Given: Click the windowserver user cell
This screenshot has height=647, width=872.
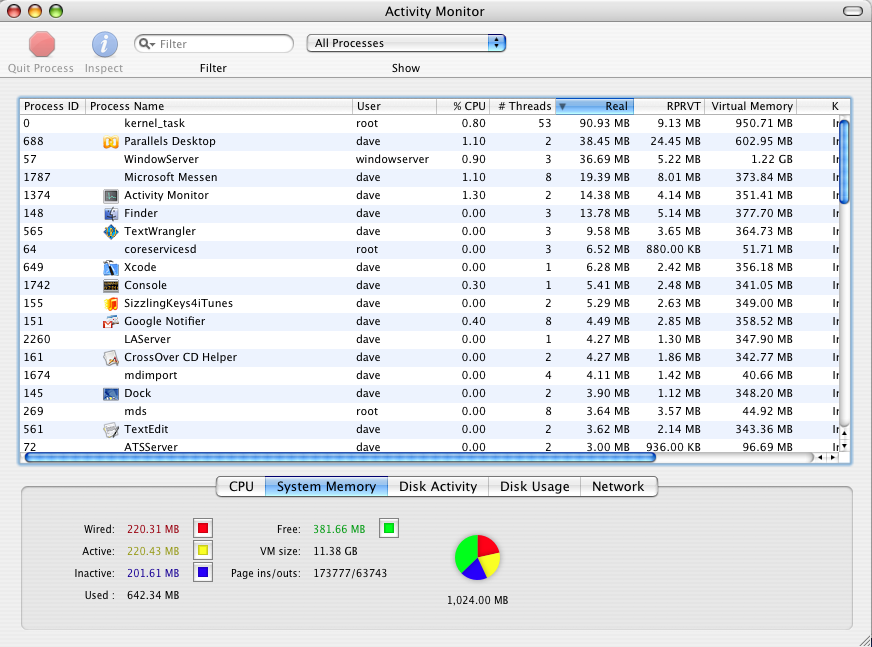Looking at the screenshot, I should click(392, 160).
